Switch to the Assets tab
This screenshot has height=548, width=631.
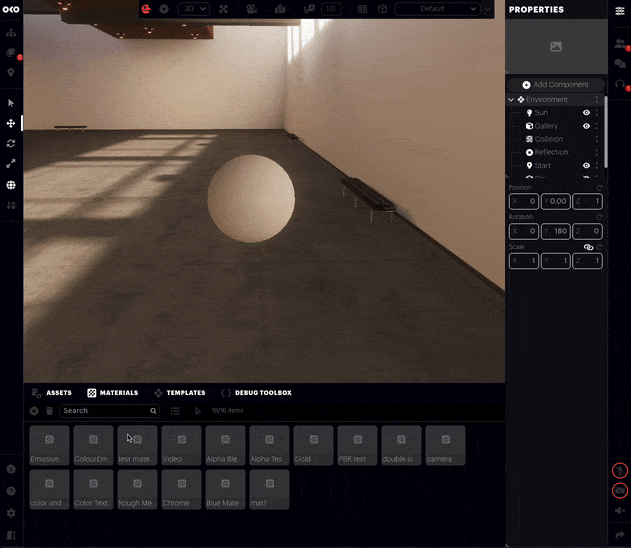click(x=52, y=393)
